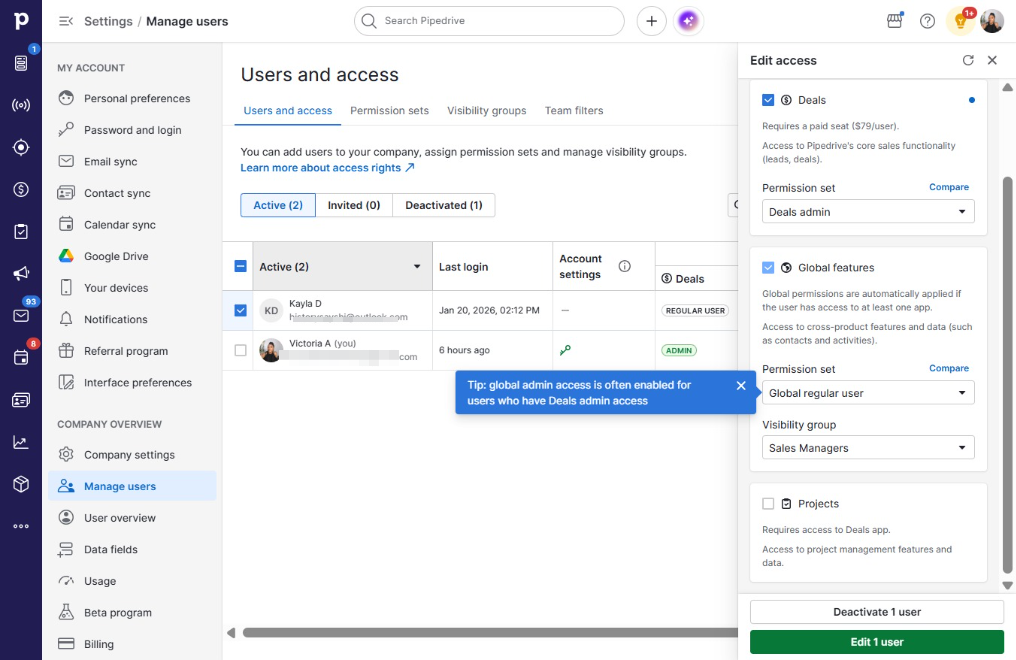Viewport: 1016px width, 660px height.
Task: Click Compare link for Deals permission set
Action: (949, 187)
